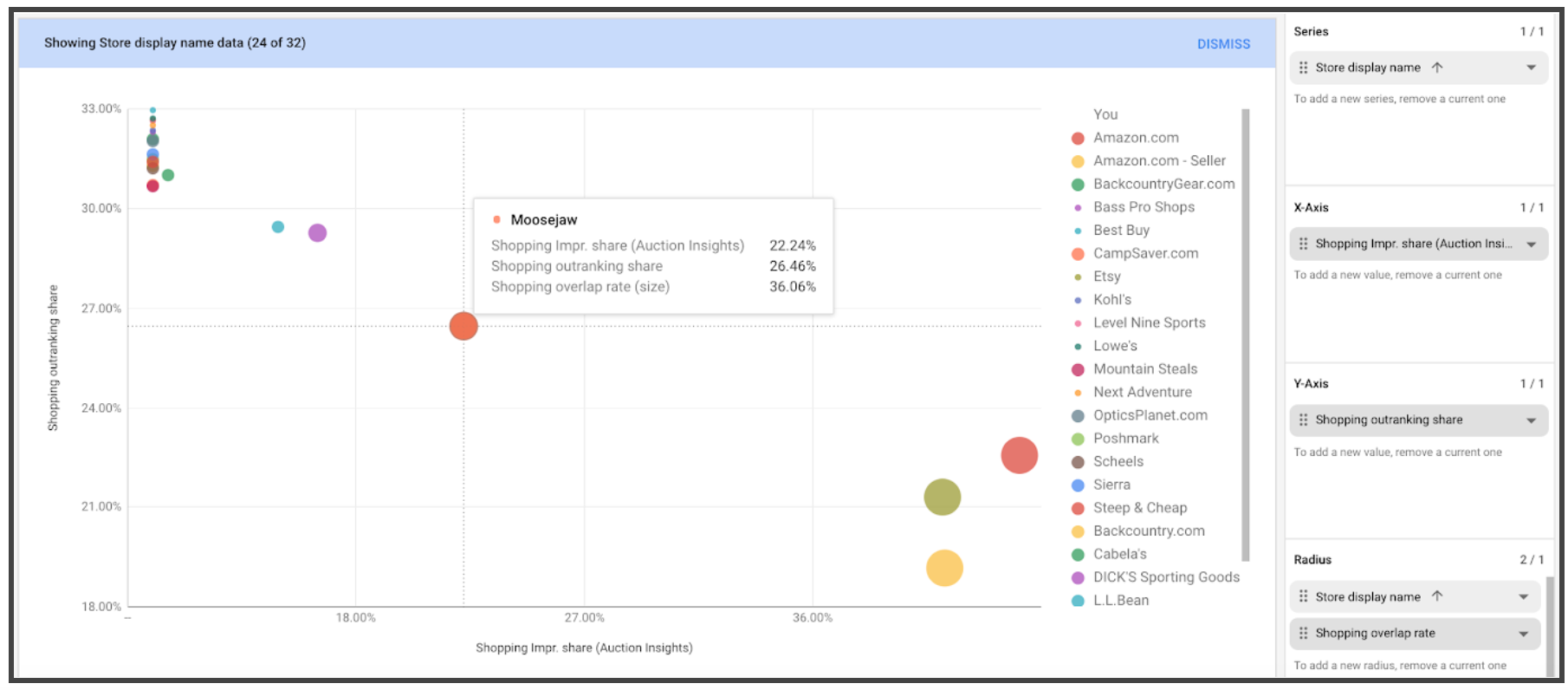The width and height of the screenshot is (1568, 690).
Task: Open the Series Store display name dropdown arrow
Action: tap(1531, 68)
